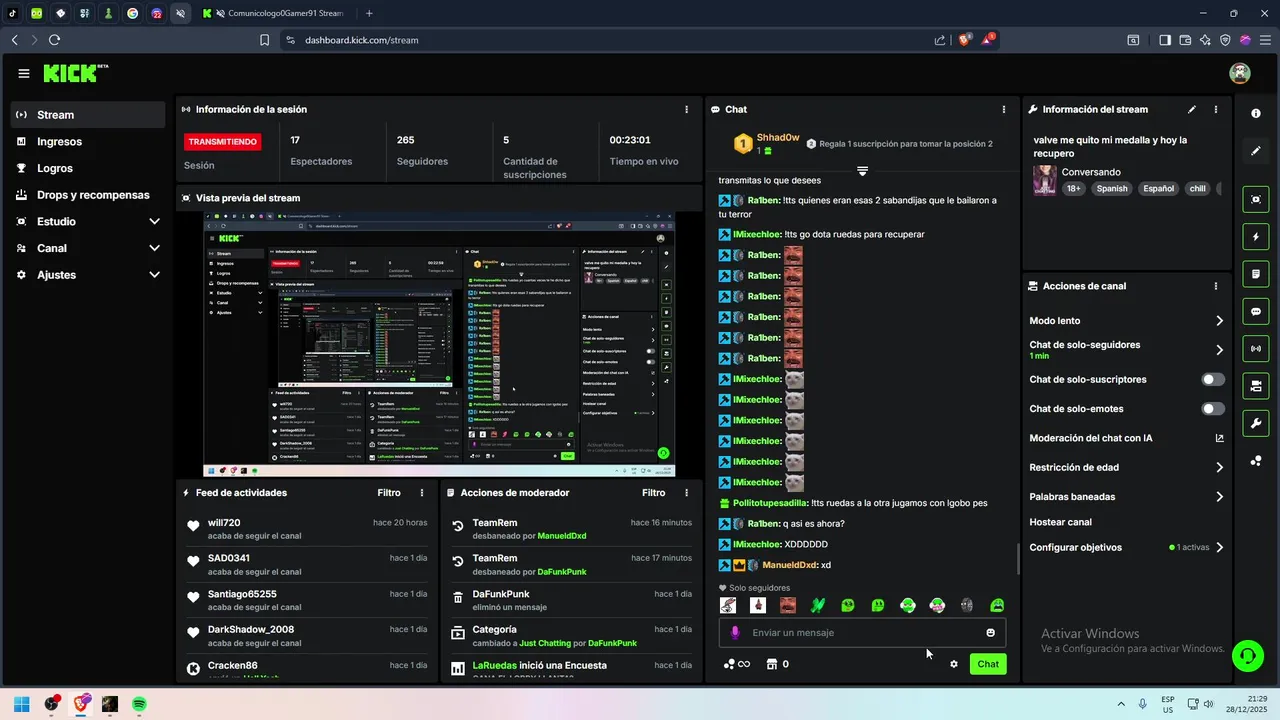Open a new browser tab
Viewport: 1280px width, 720px height.
[369, 13]
